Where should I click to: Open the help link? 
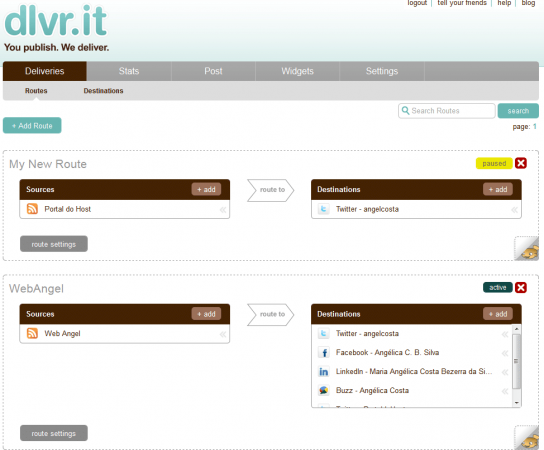pos(504,3)
